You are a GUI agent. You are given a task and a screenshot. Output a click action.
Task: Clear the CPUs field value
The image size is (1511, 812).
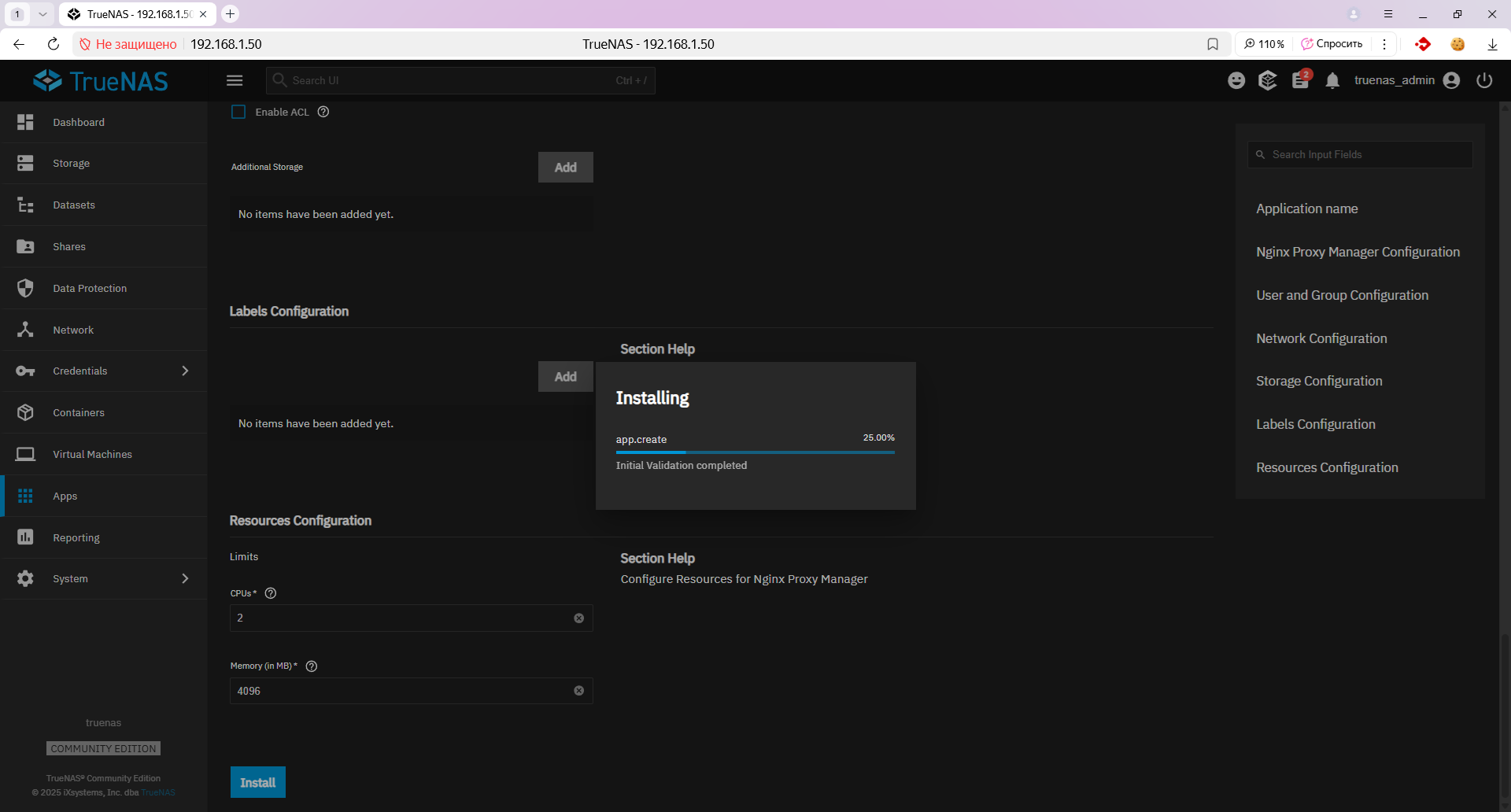[x=579, y=618]
